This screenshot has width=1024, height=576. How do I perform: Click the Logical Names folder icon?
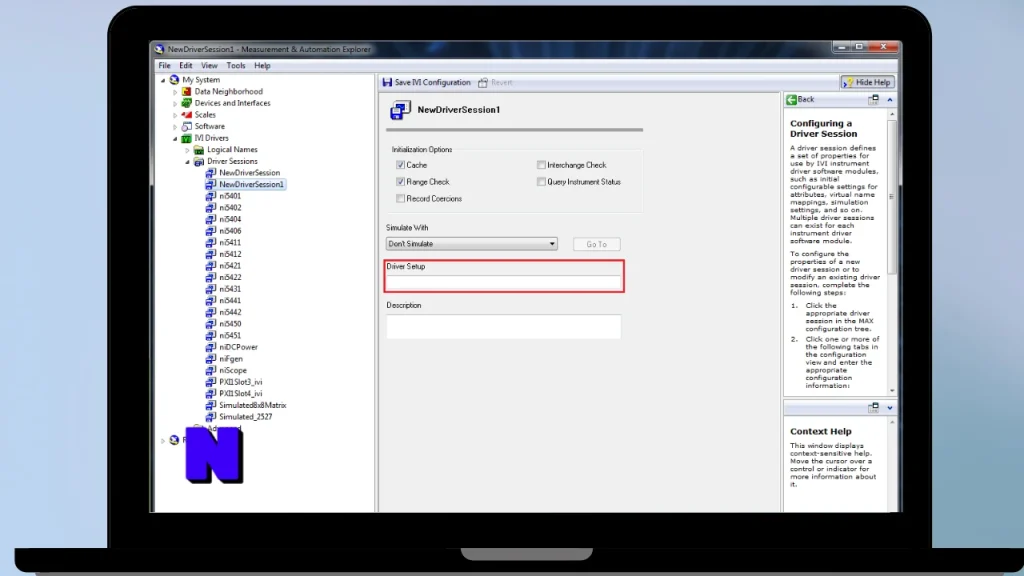pyautogui.click(x=199, y=150)
